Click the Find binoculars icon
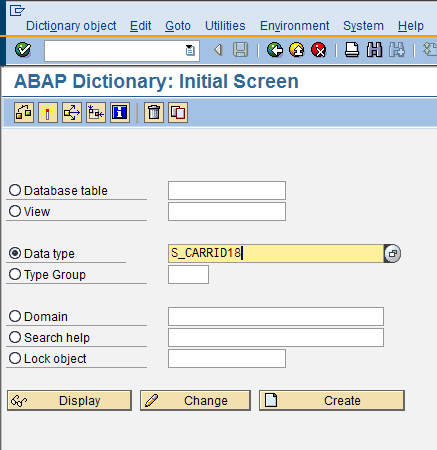This screenshot has width=437, height=450. (374, 50)
